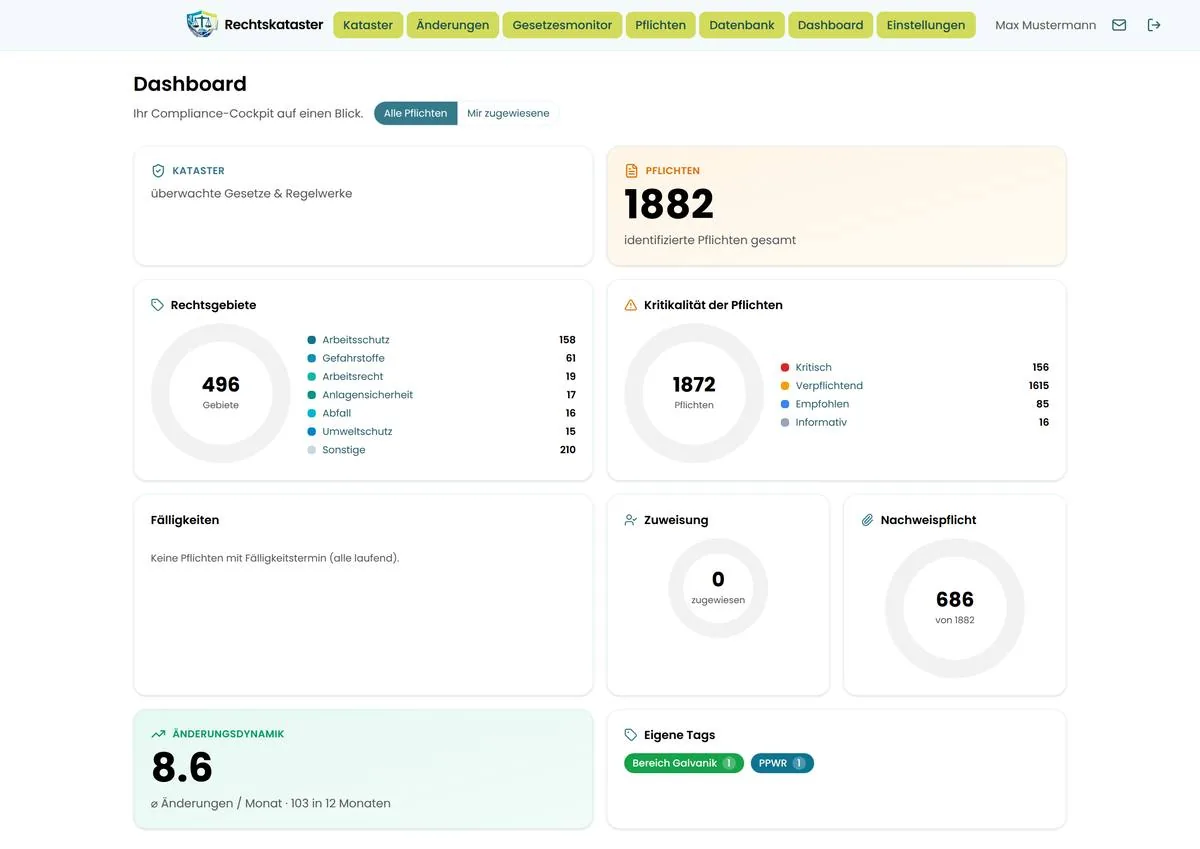1200x849 pixels.
Task: Select the Dashboard tab
Action: (830, 25)
